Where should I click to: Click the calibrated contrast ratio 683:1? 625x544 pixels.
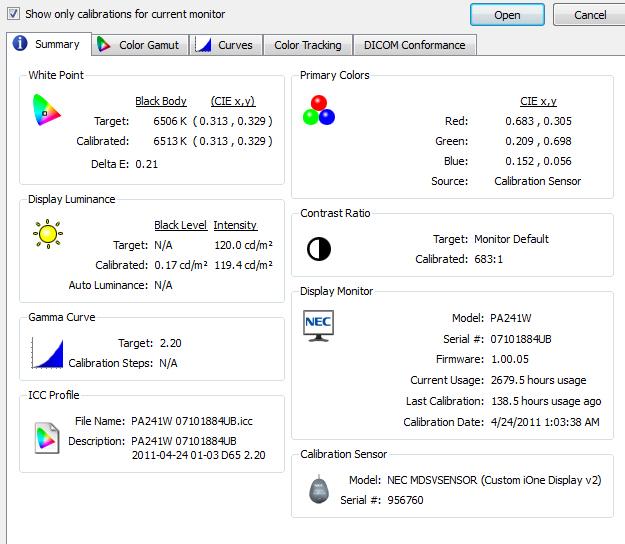[489, 259]
